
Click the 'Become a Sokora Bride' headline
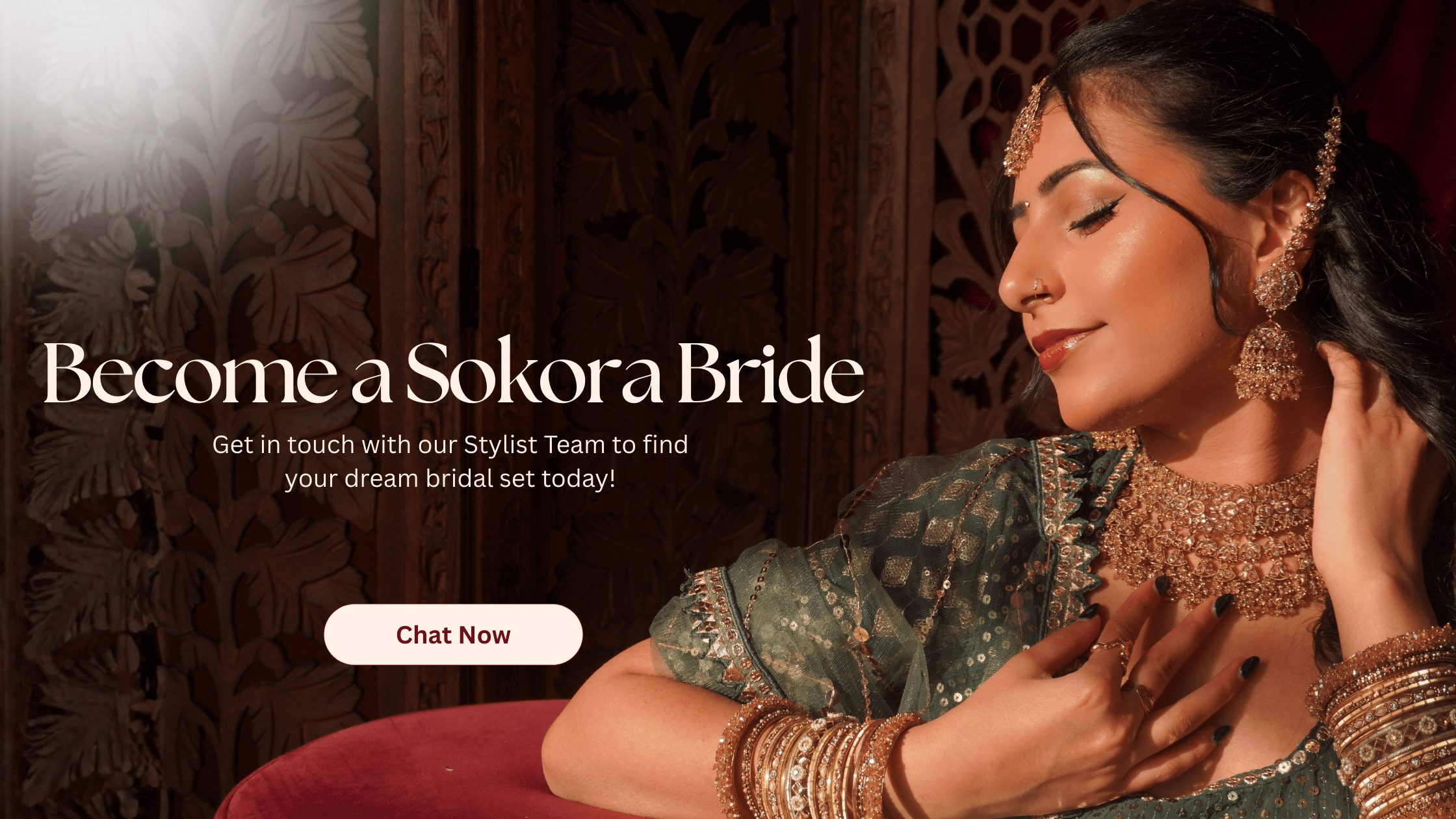coord(454,372)
